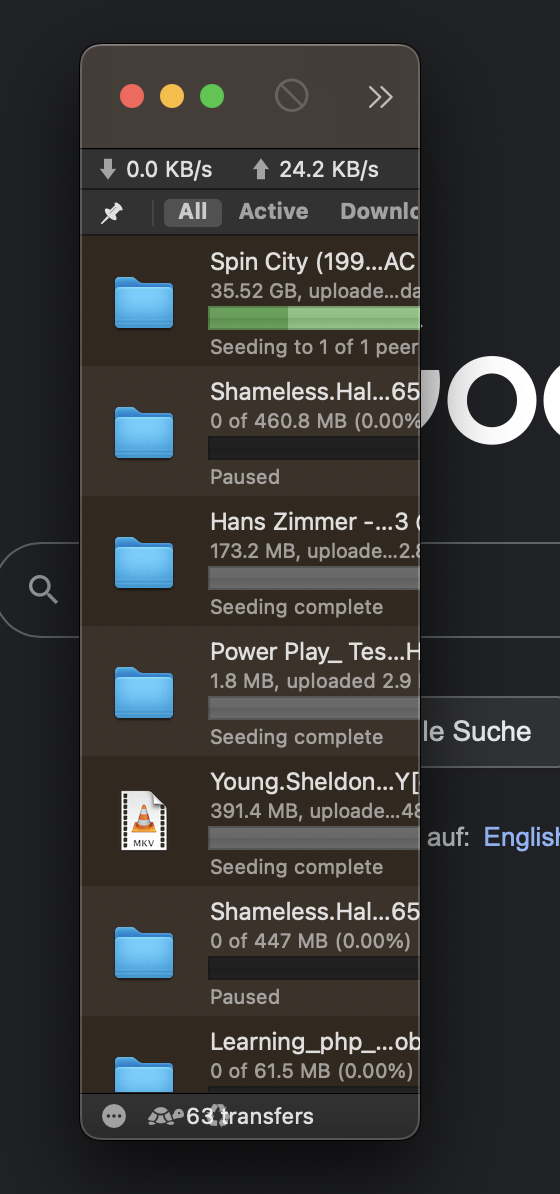Select the Young.Sheldon transfer title
The width and height of the screenshot is (560, 1194).
[x=314, y=781]
